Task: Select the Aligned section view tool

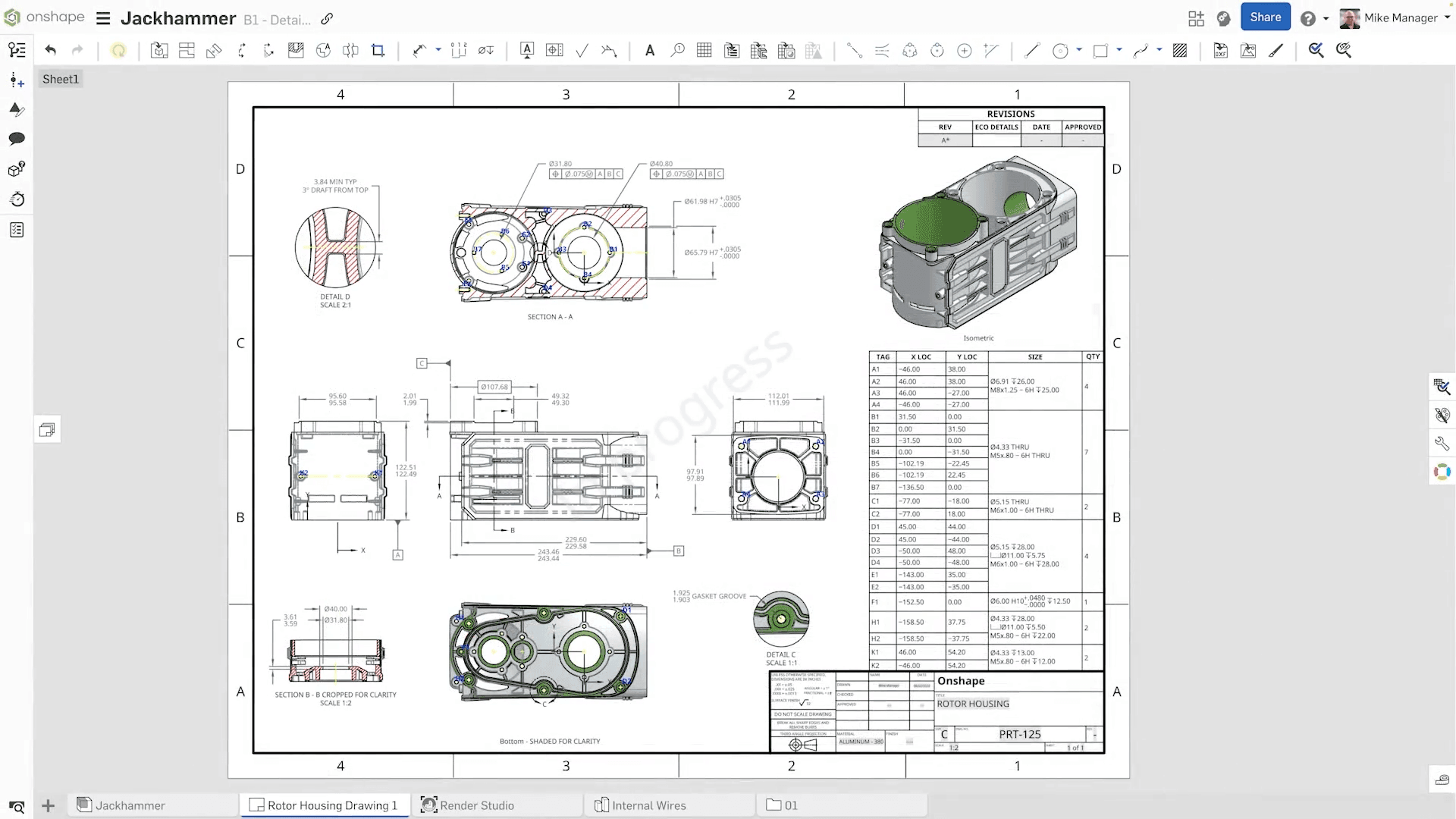Action: 268,50
